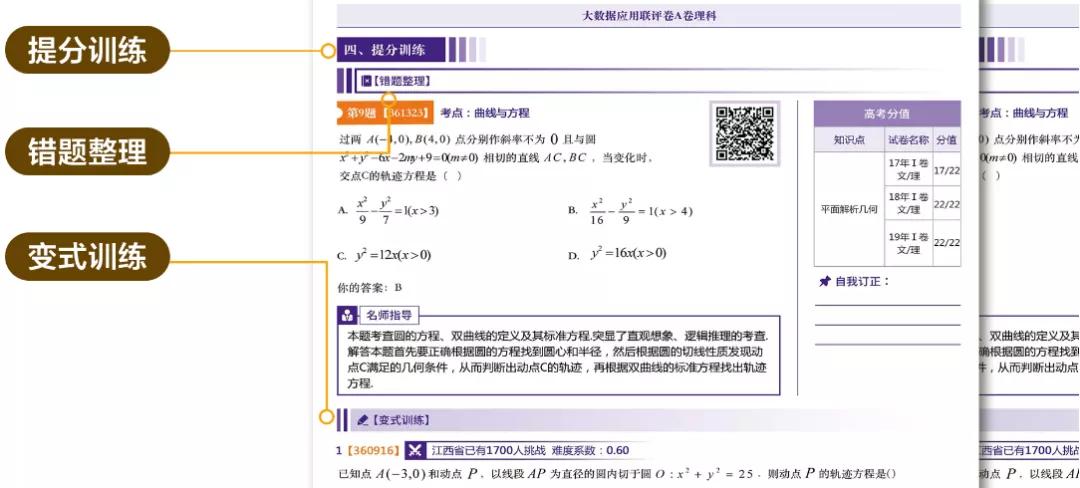Click the 交点C的轨迹方程是（ ） question line
1080x488 pixels.
400,176
